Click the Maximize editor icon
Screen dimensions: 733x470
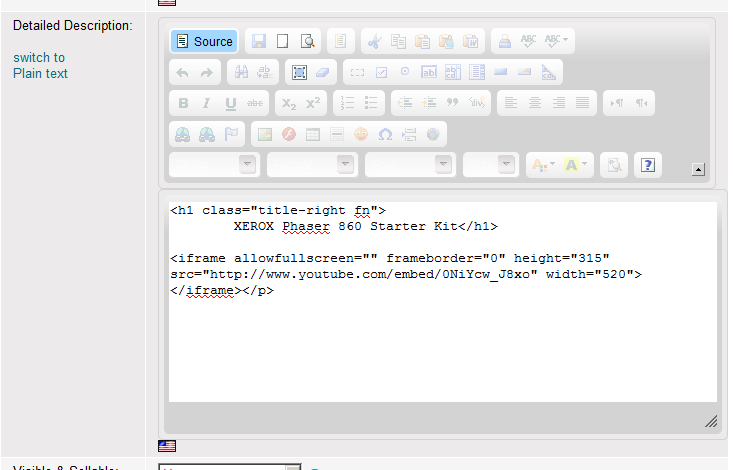(x=298, y=72)
